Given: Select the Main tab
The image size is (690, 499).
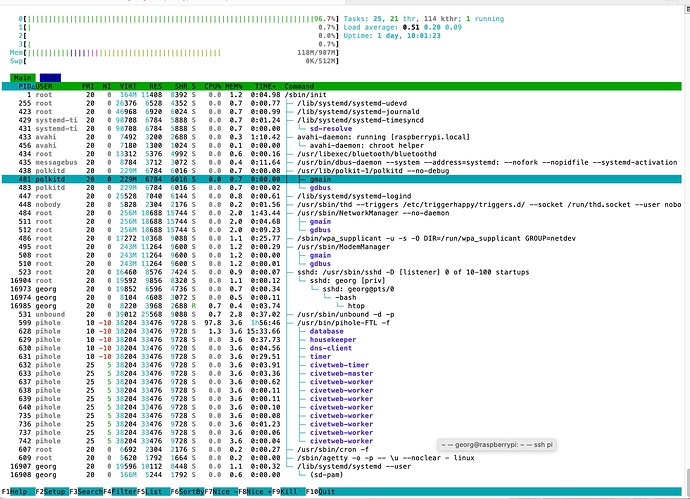Looking at the screenshot, I should coord(24,77).
